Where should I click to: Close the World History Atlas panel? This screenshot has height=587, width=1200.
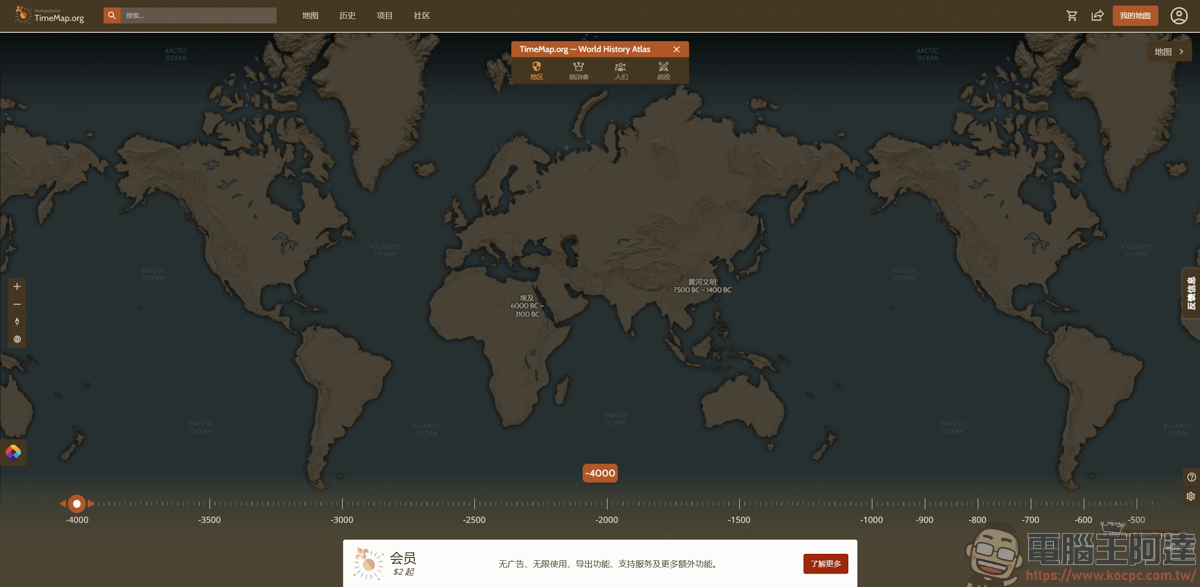click(676, 49)
